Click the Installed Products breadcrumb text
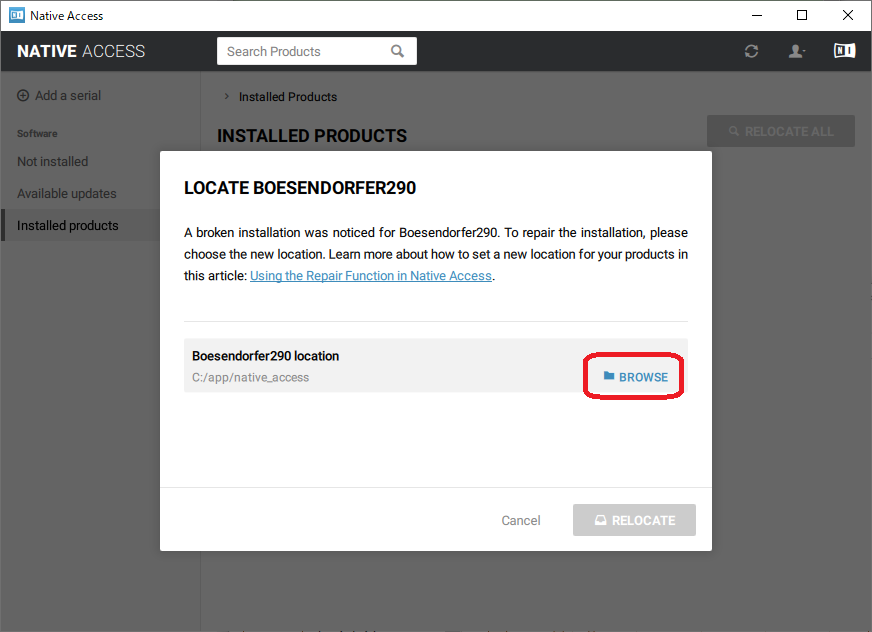872x632 pixels. click(288, 97)
